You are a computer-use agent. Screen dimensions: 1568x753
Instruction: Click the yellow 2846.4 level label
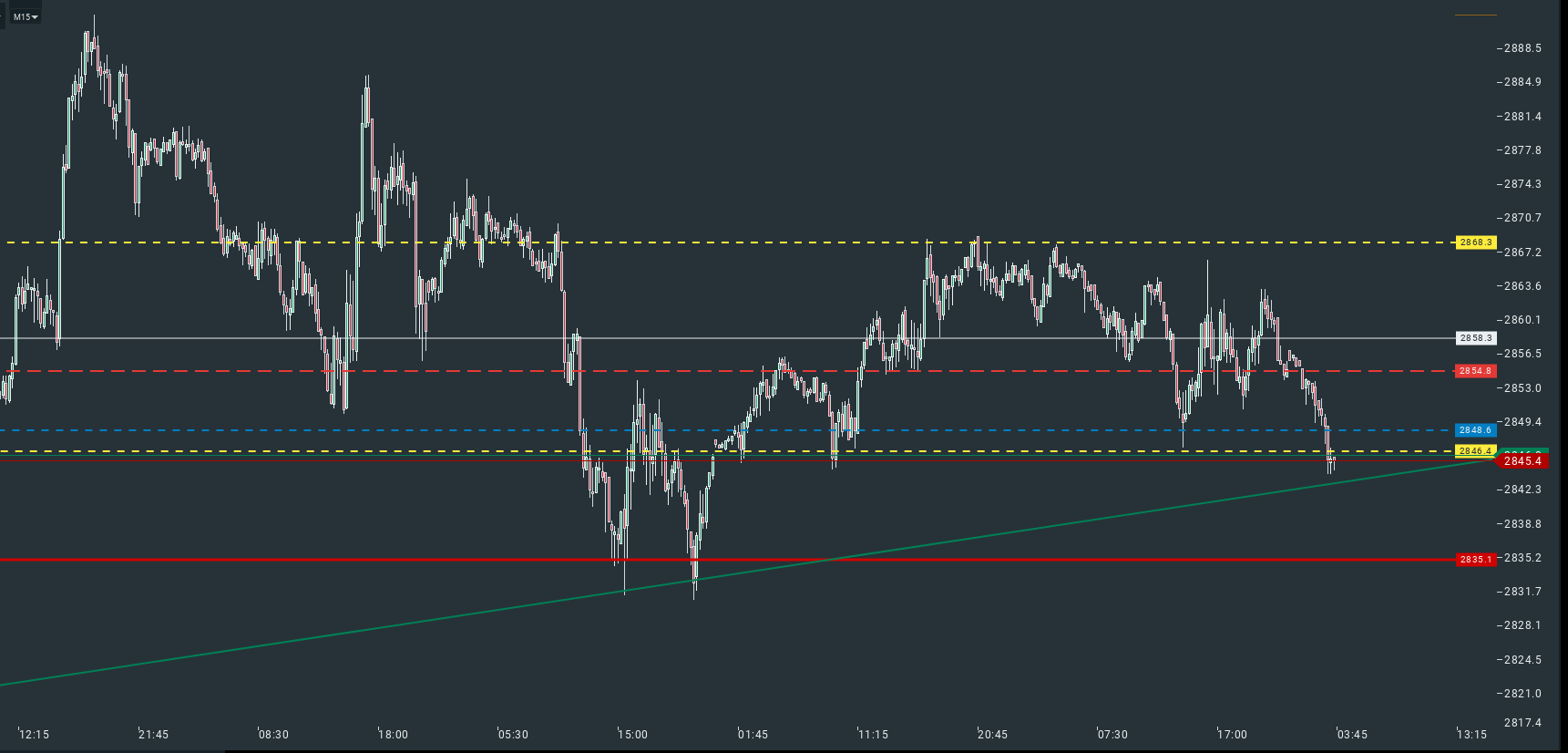pyautogui.click(x=1474, y=451)
